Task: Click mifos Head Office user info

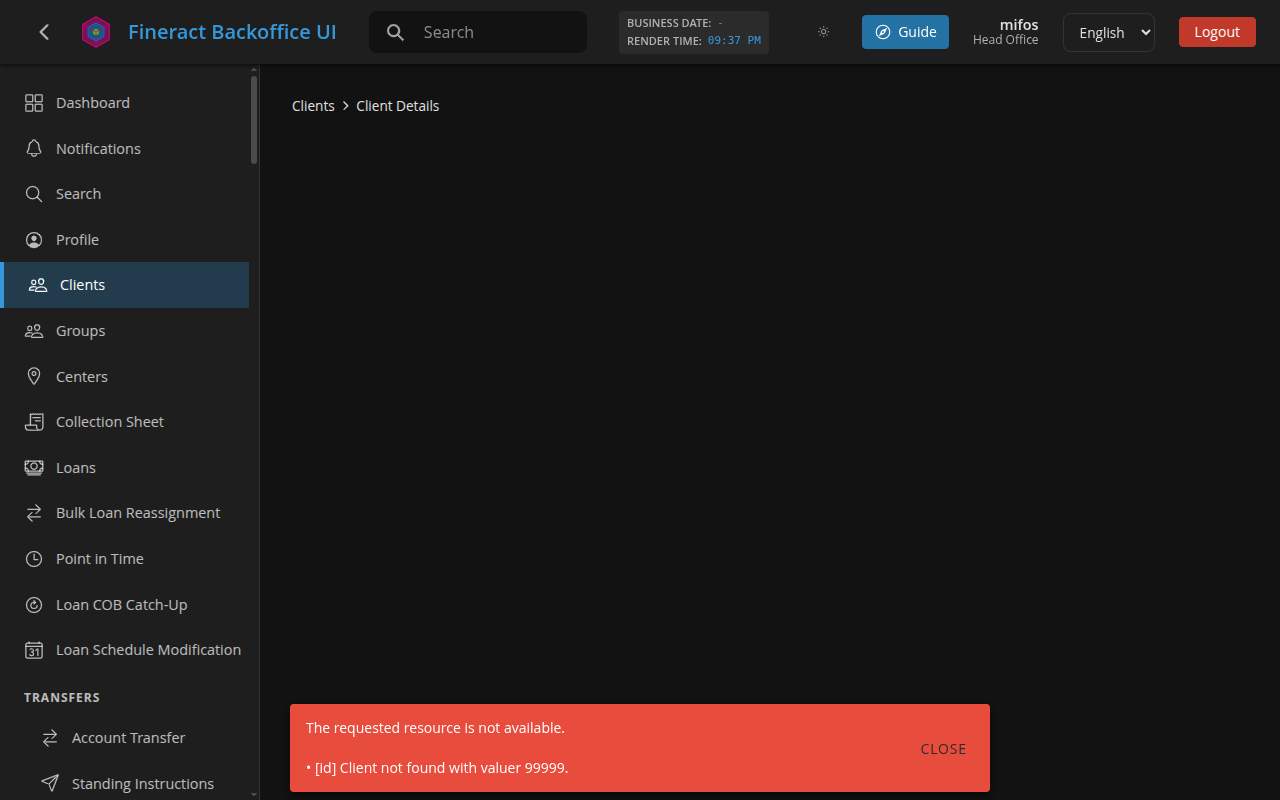Action: click(1005, 32)
